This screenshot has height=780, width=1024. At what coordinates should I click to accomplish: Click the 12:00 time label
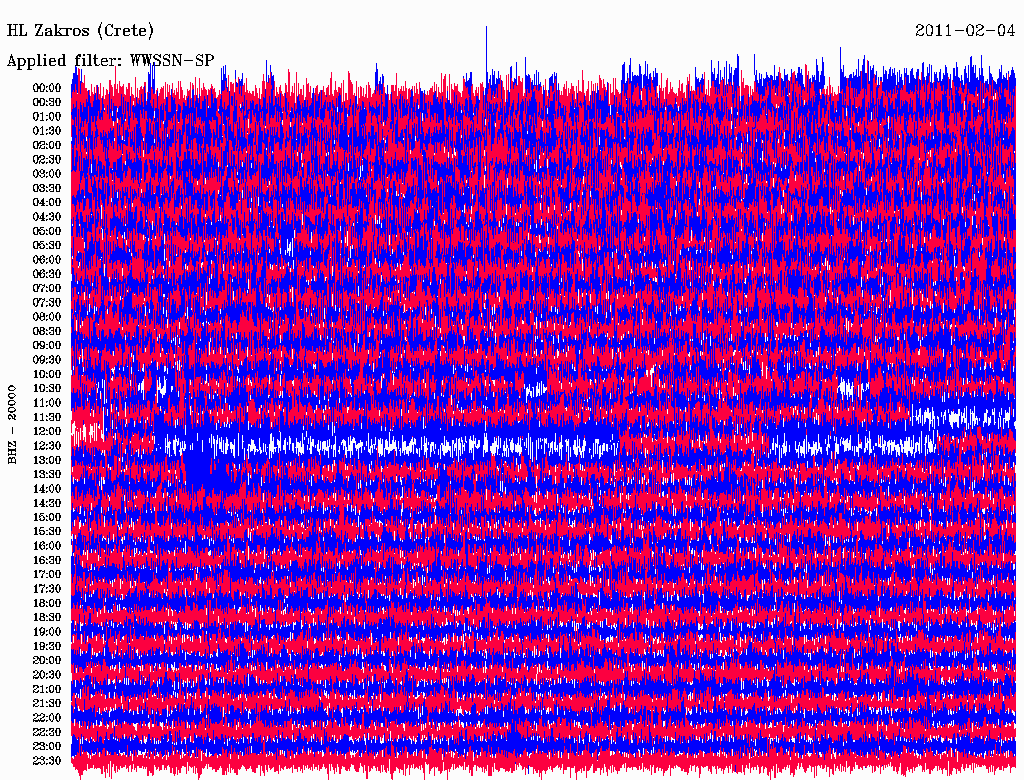(x=47, y=432)
